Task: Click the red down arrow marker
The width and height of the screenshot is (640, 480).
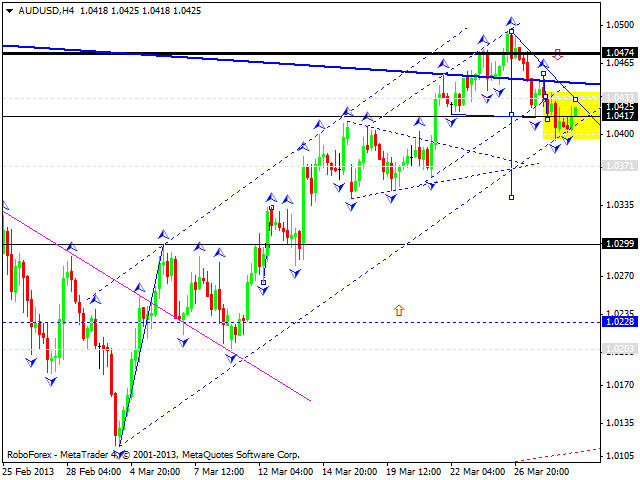Action: click(x=557, y=52)
